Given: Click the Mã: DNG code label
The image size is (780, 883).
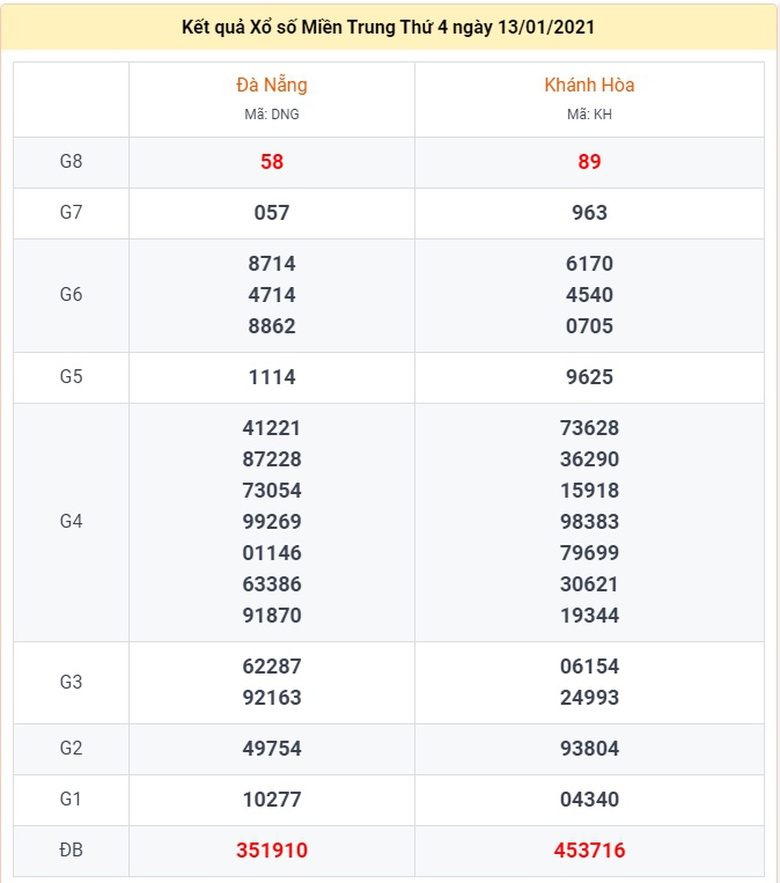Looking at the screenshot, I should click(271, 114).
